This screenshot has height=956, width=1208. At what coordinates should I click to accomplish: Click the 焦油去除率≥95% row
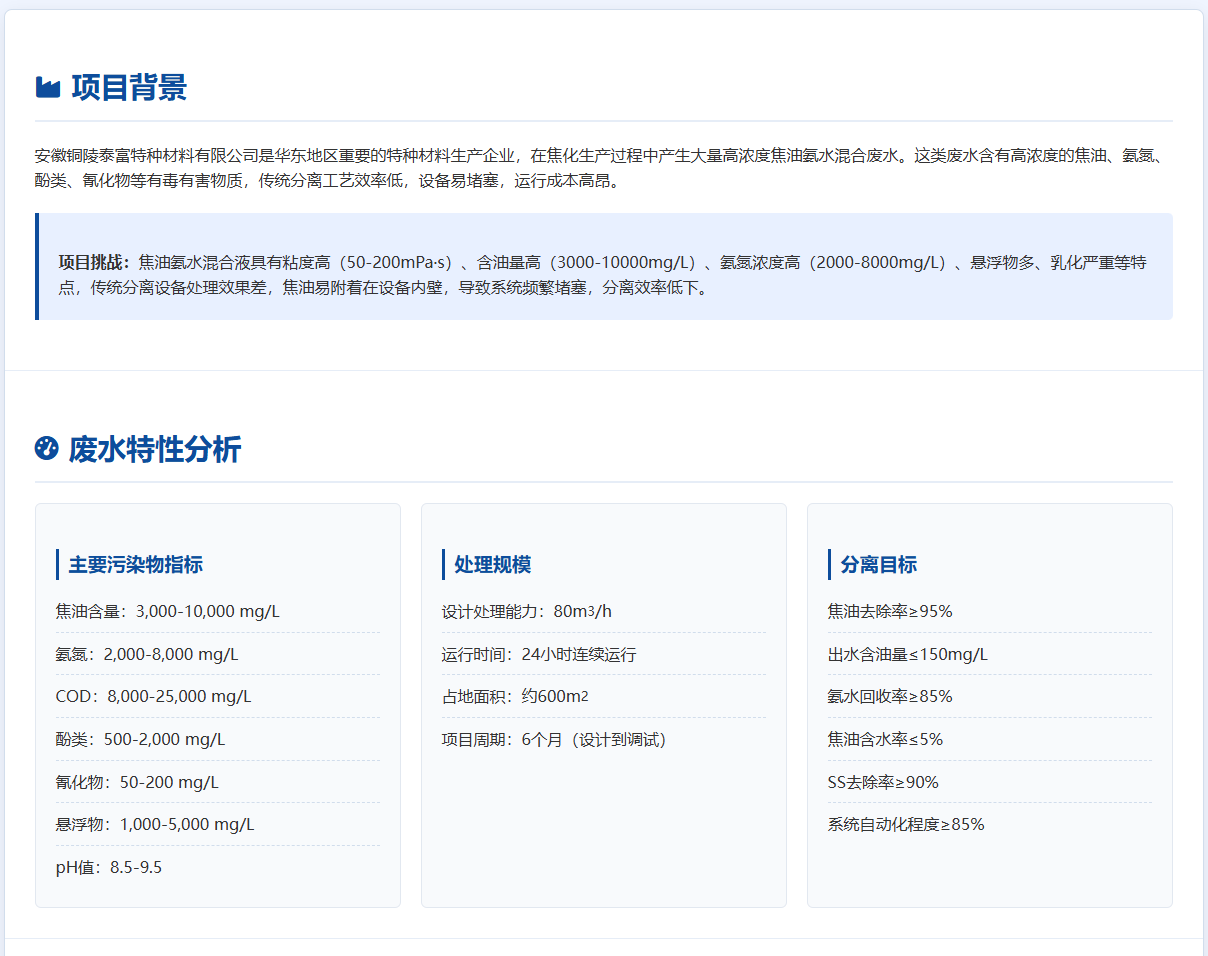tap(890, 612)
